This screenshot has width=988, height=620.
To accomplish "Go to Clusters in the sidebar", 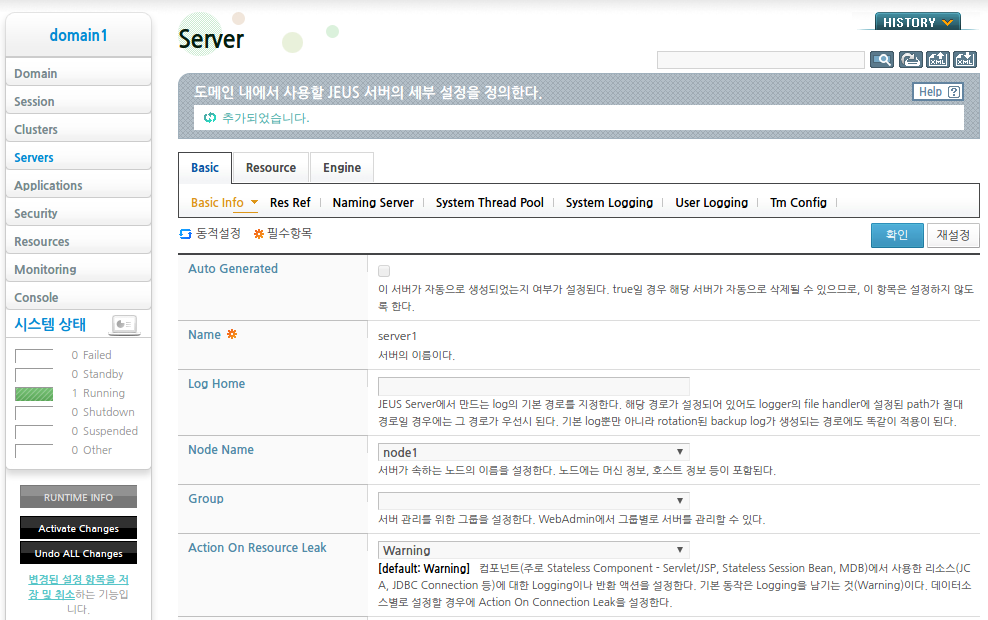I will tap(78, 129).
